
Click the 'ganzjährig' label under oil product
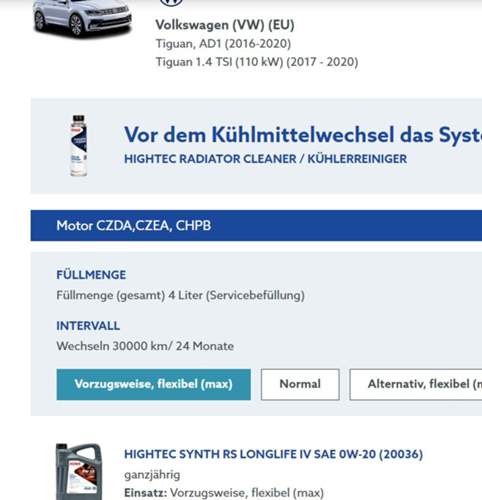152,475
